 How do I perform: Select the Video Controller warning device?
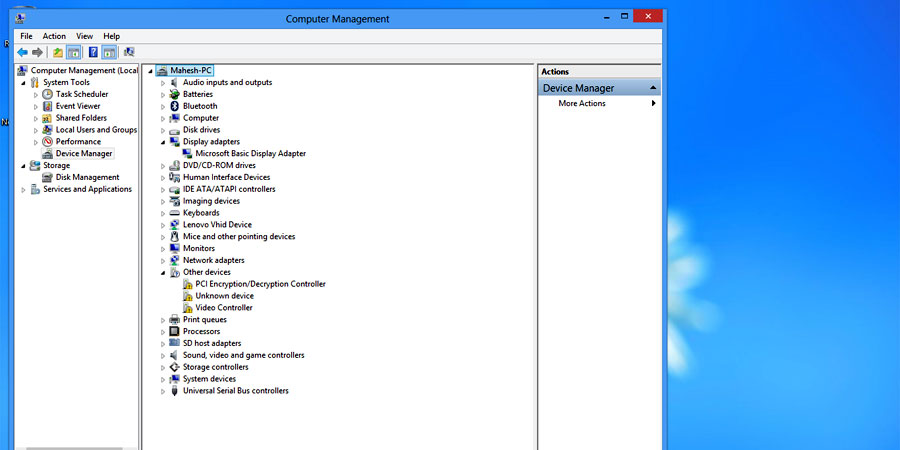(x=223, y=308)
